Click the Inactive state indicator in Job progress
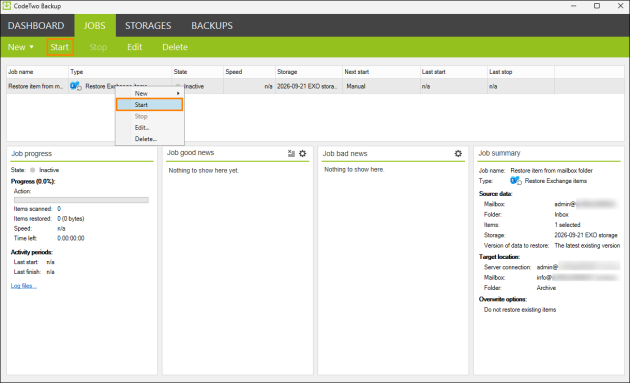 click(x=33, y=170)
